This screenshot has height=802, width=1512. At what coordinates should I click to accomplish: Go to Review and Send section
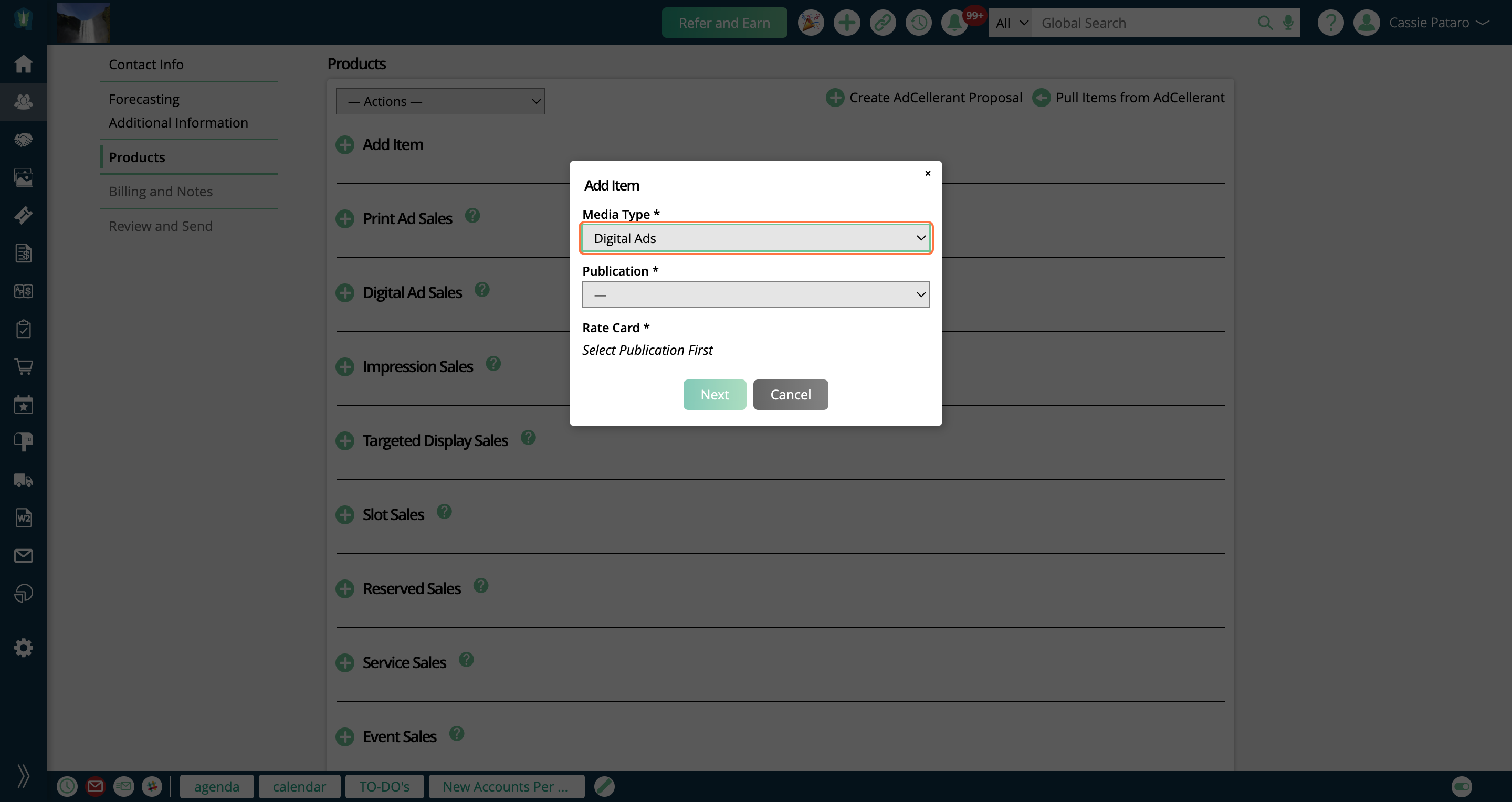(x=160, y=226)
